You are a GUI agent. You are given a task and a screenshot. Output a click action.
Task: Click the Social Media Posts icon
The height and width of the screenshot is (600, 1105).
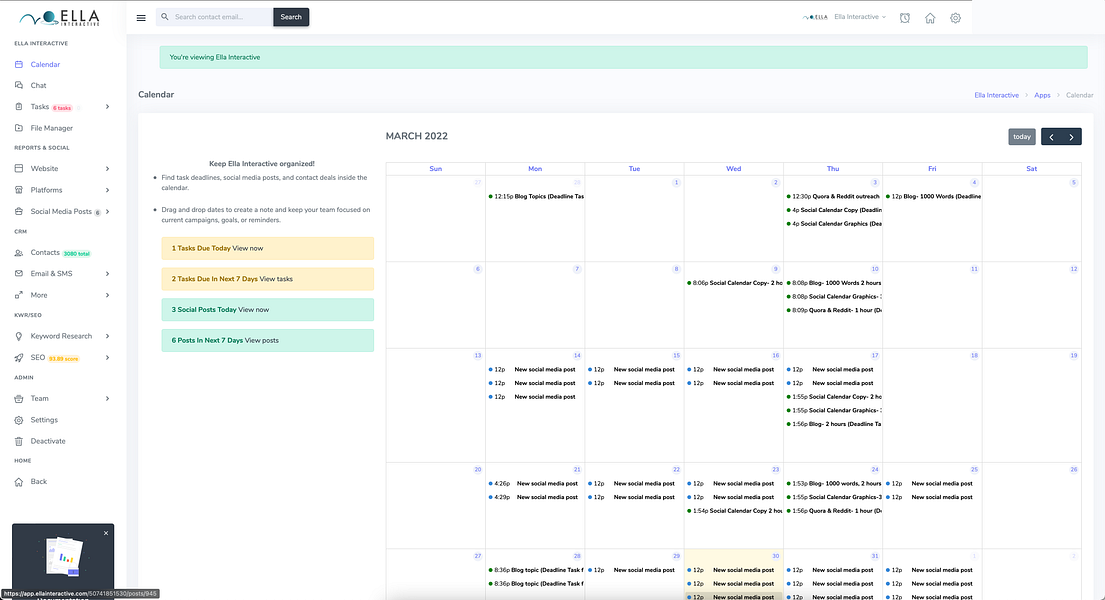click(x=19, y=212)
